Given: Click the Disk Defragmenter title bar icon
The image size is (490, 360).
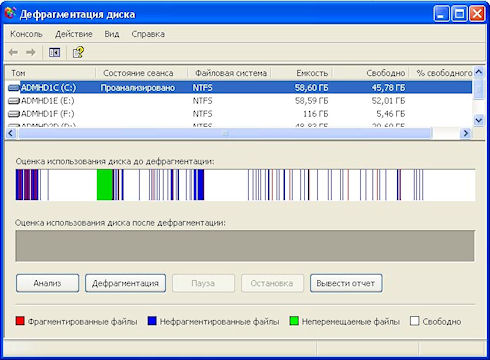Looking at the screenshot, I should [10, 13].
